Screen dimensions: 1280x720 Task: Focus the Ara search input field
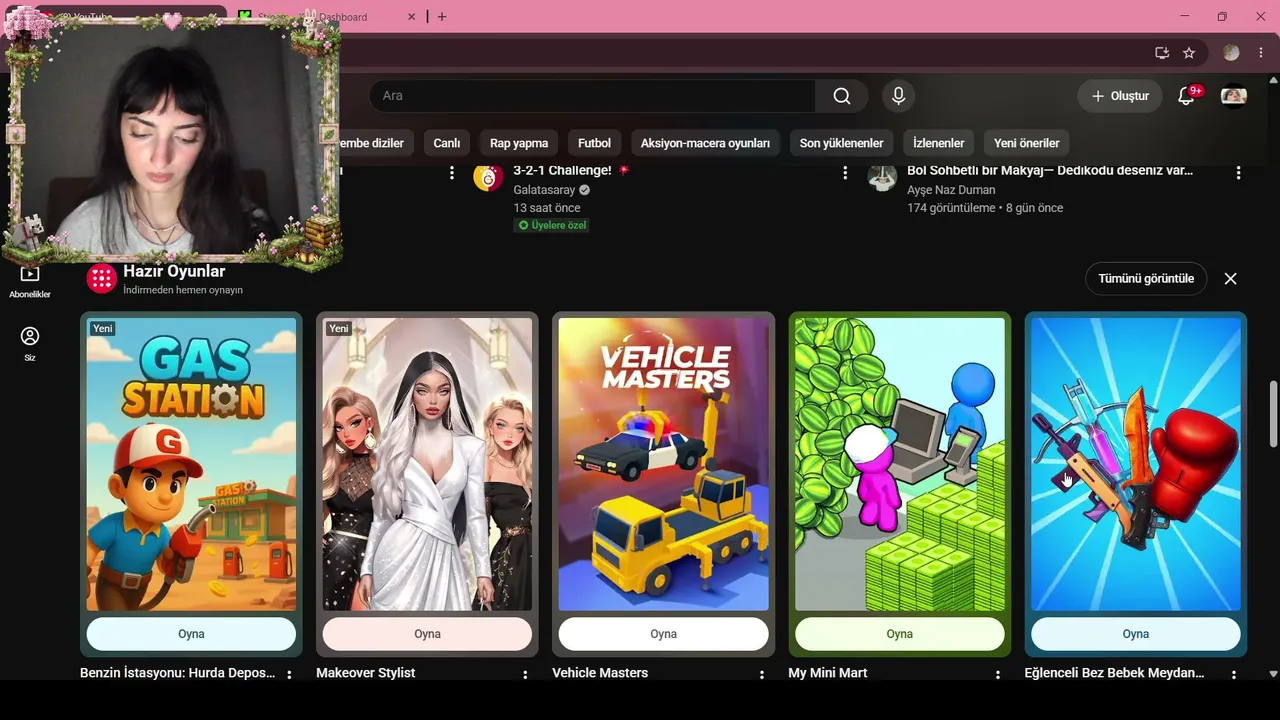coord(592,96)
